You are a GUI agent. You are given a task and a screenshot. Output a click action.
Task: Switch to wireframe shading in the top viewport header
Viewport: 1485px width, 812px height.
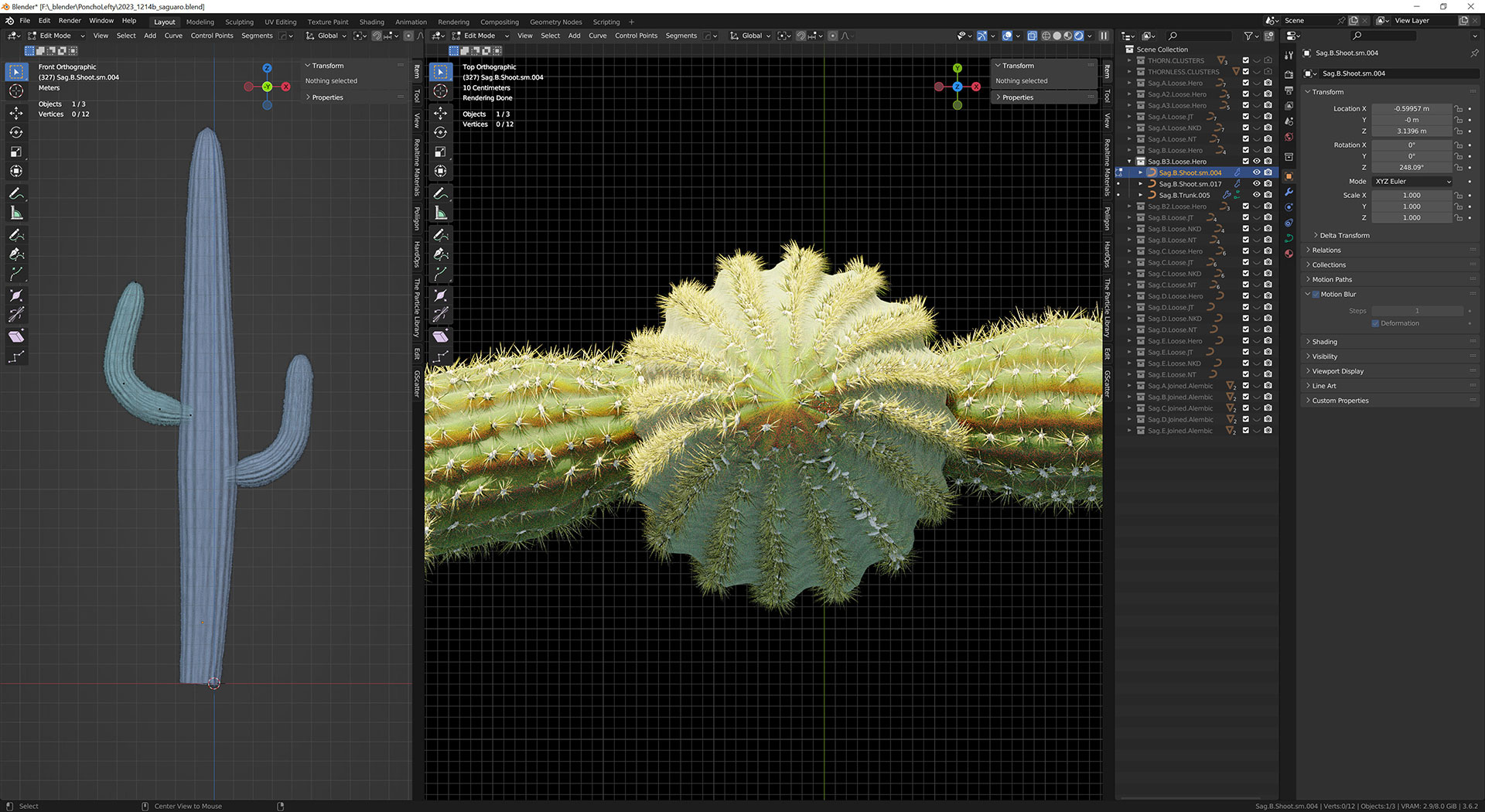click(x=1046, y=36)
